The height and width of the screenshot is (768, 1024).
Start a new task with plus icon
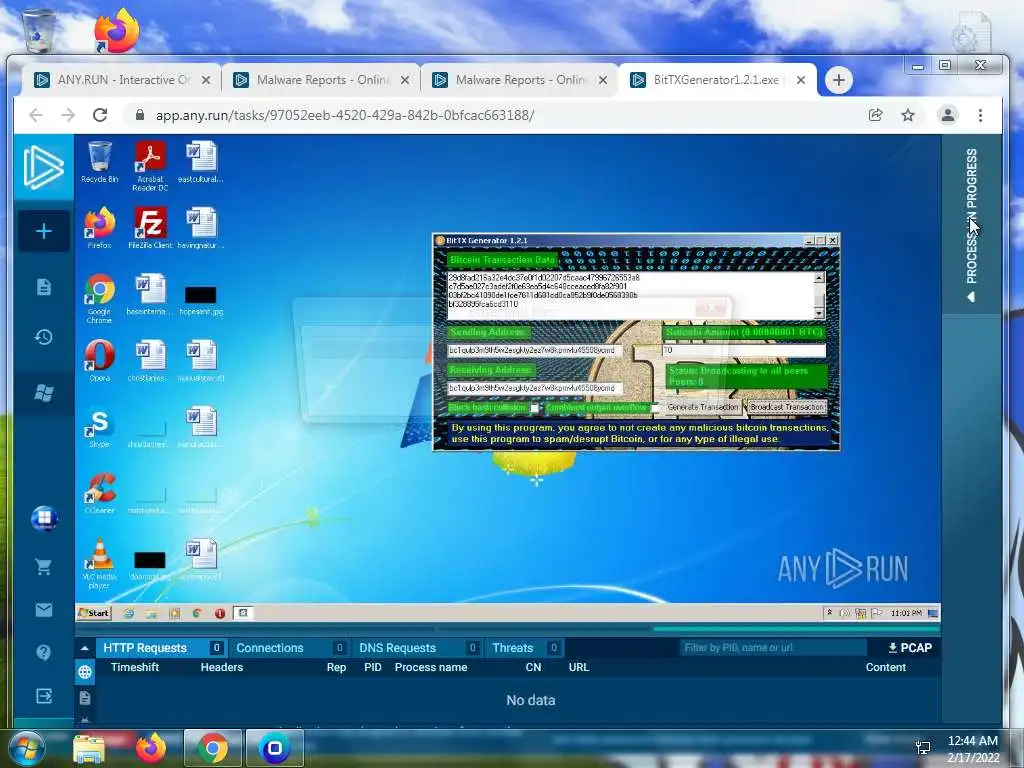(x=44, y=231)
